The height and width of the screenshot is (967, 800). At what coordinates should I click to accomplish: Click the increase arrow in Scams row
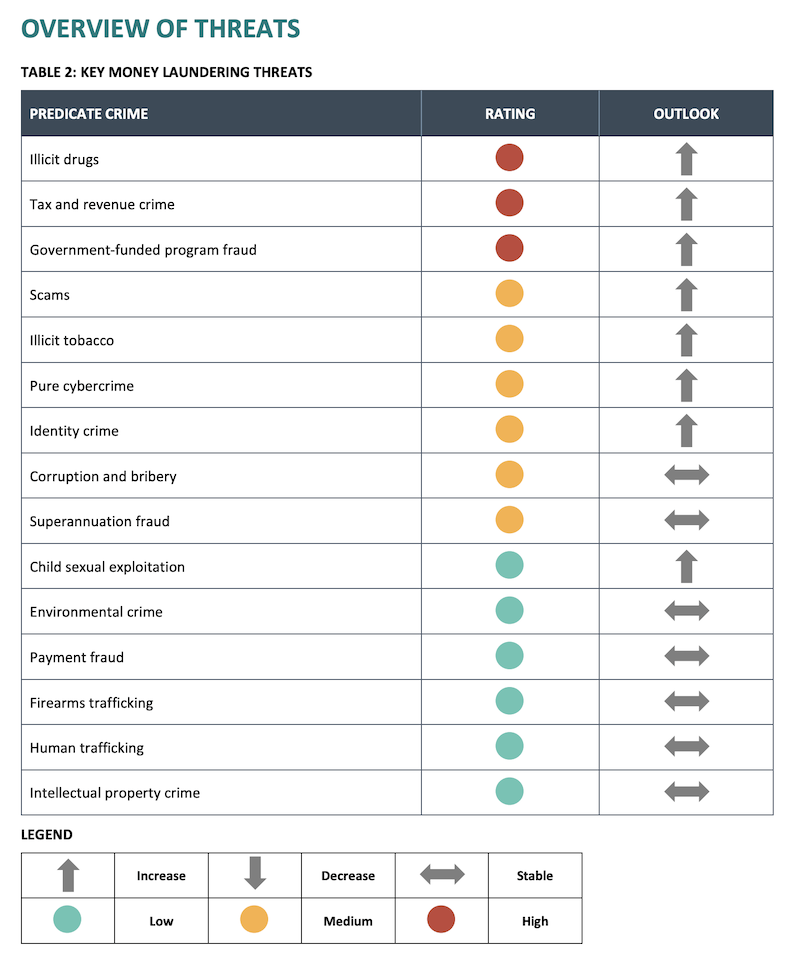(686, 295)
